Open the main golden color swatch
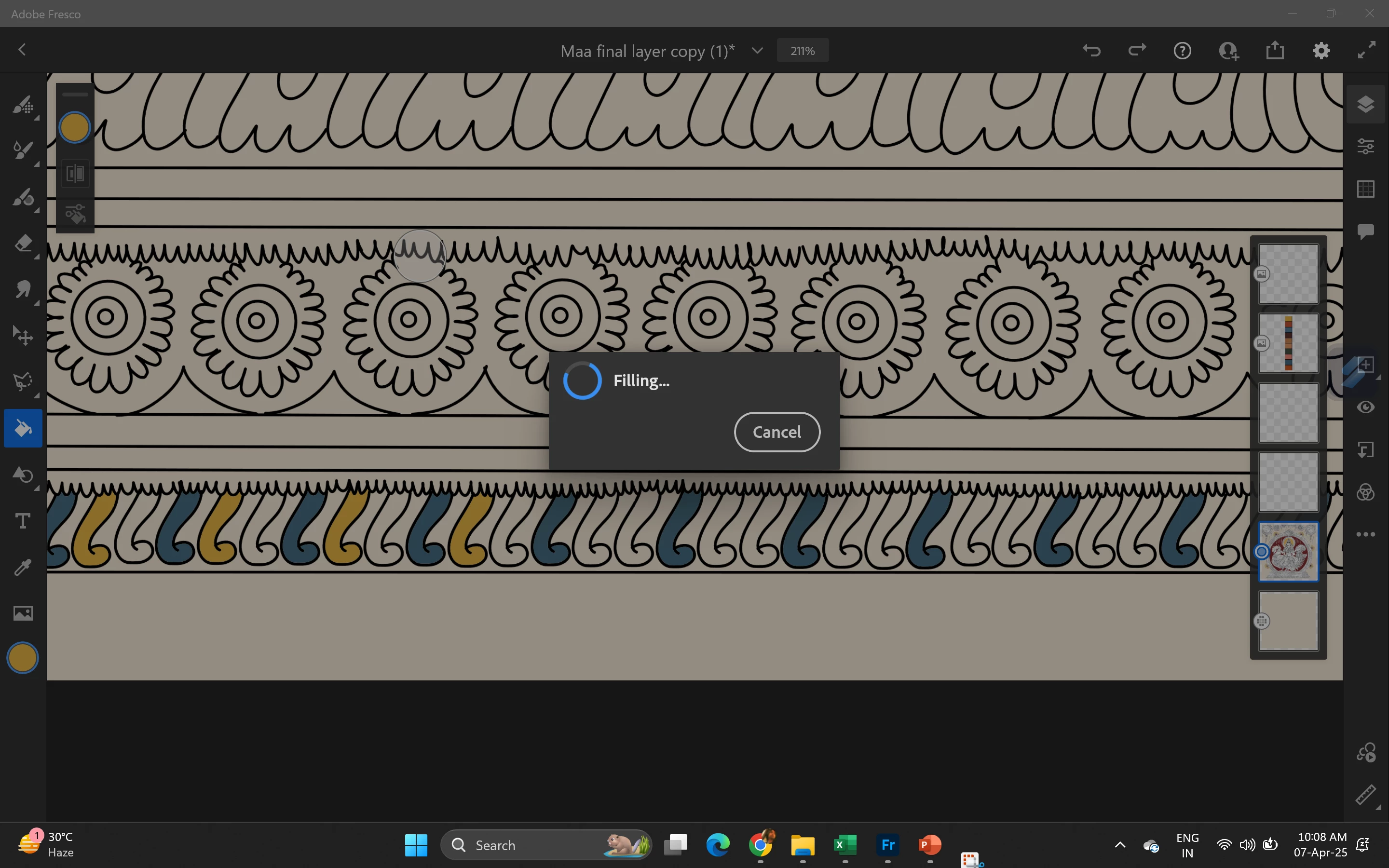 (x=23, y=657)
